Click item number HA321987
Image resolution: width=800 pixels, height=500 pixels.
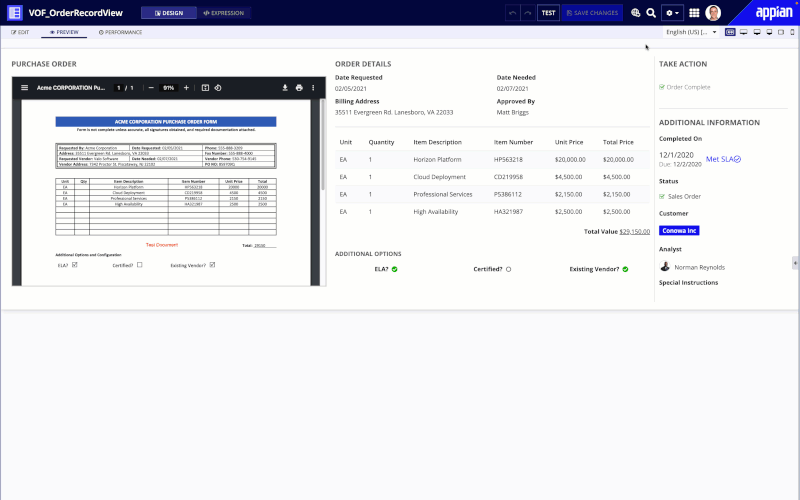pos(508,212)
